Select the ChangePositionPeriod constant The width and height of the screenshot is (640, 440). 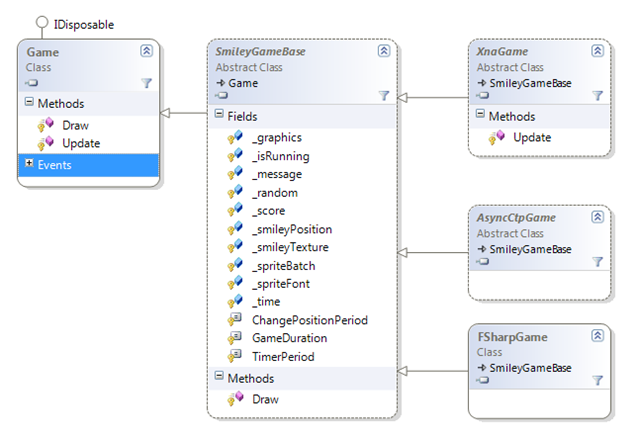coord(310,320)
